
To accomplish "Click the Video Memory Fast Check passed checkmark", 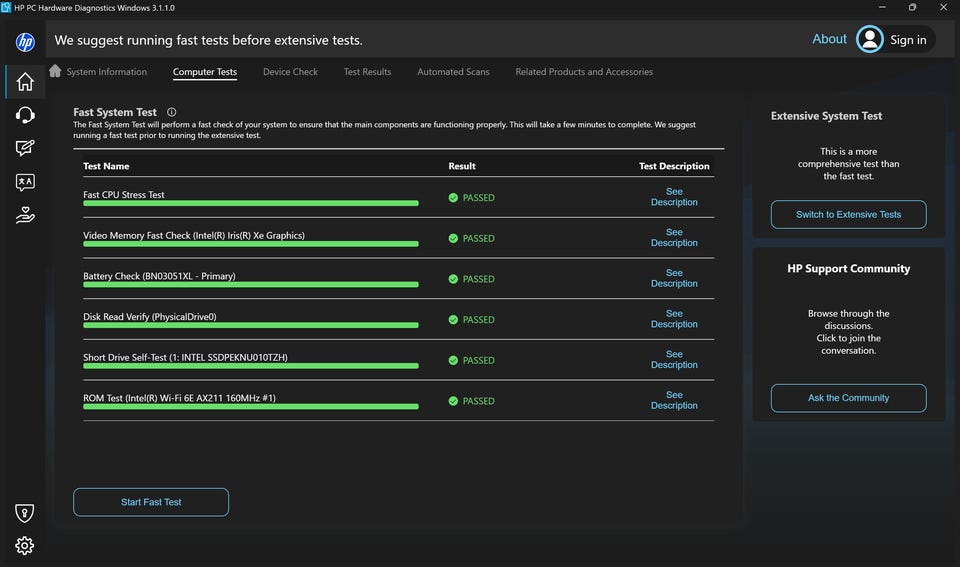I will 453,238.
